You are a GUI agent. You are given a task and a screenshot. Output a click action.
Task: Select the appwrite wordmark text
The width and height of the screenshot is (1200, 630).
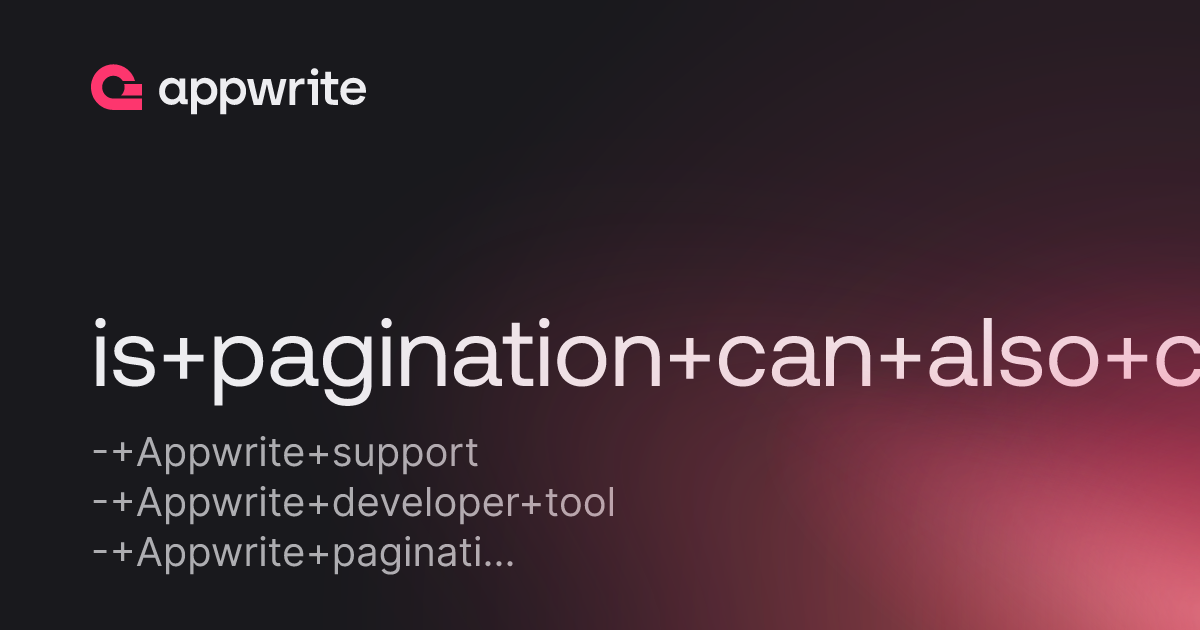262,91
